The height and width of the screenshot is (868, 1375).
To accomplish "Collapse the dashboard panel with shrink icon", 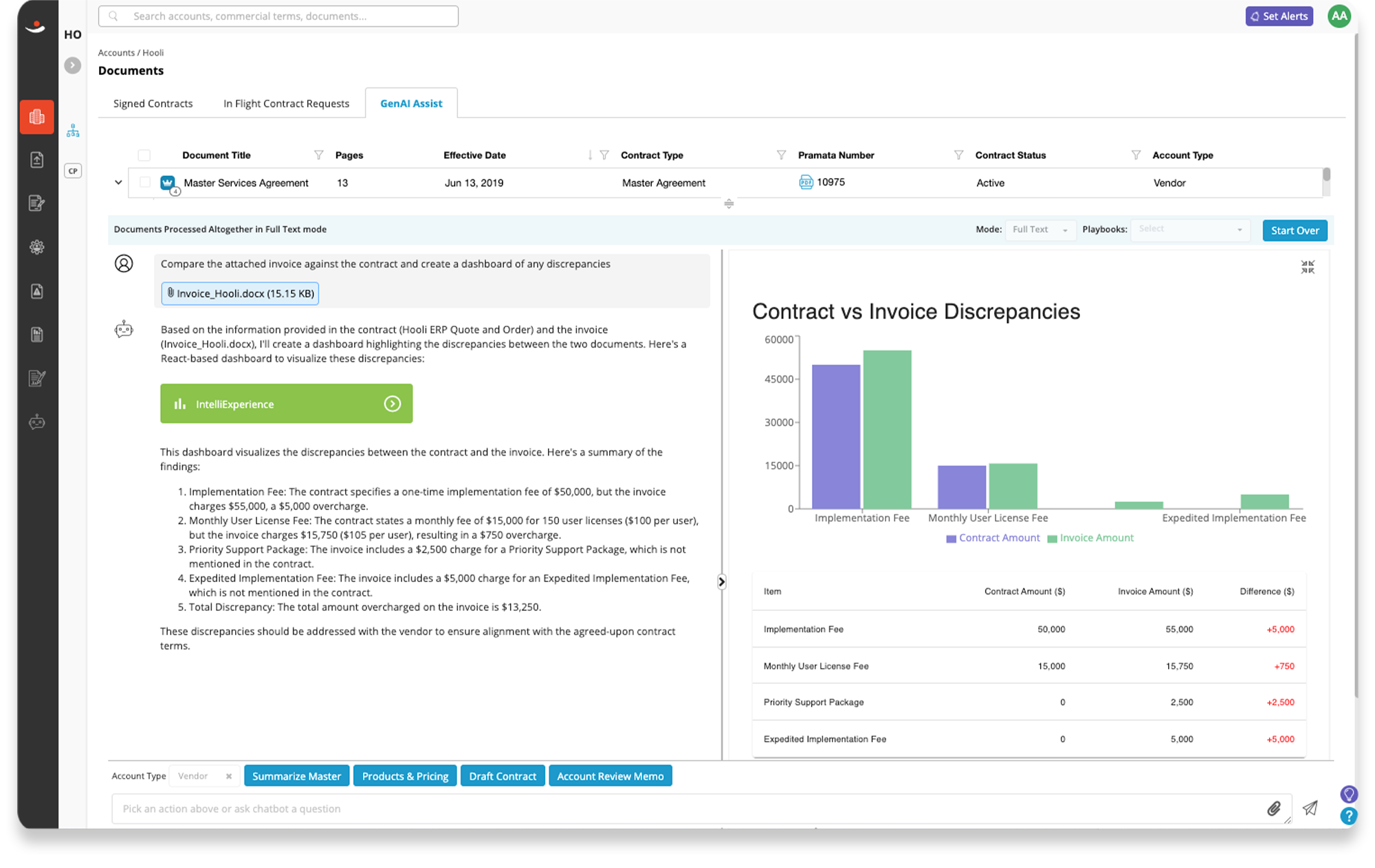I will click(x=1308, y=267).
